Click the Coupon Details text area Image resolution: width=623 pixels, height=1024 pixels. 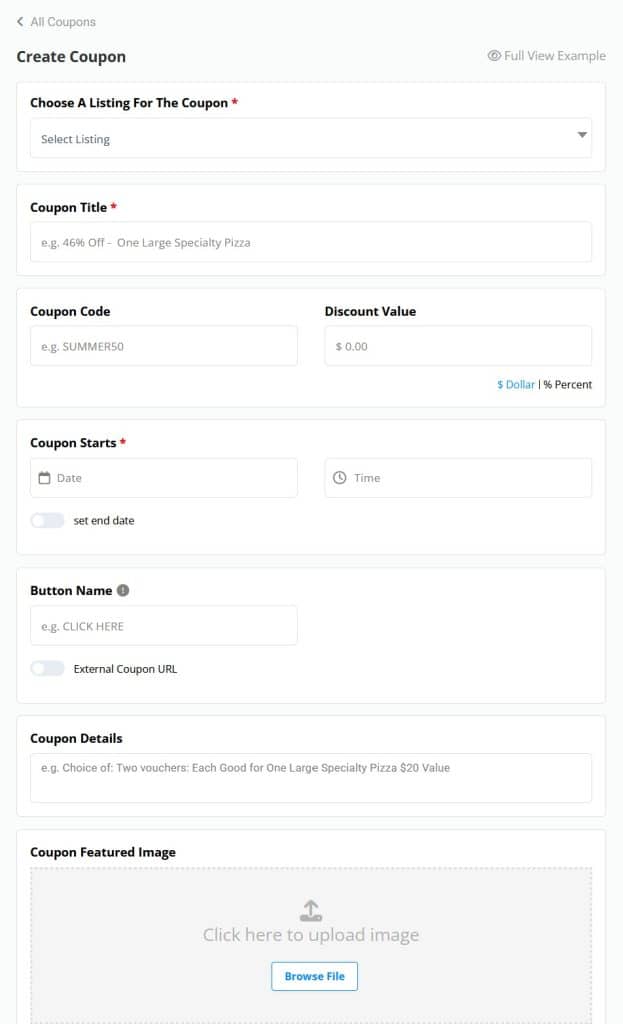point(311,778)
